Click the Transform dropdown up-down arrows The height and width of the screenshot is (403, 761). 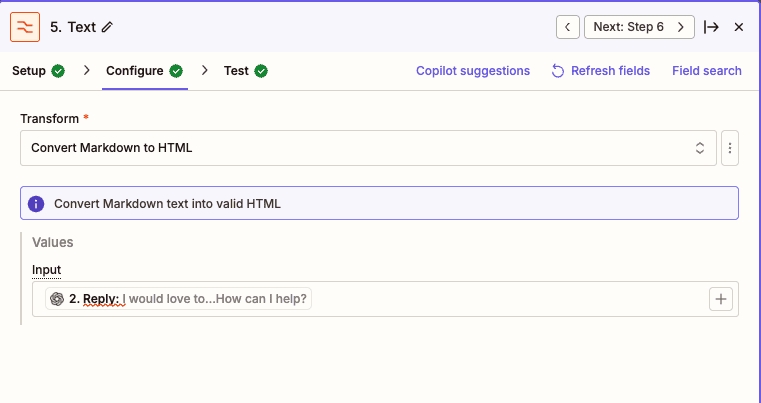coord(699,148)
